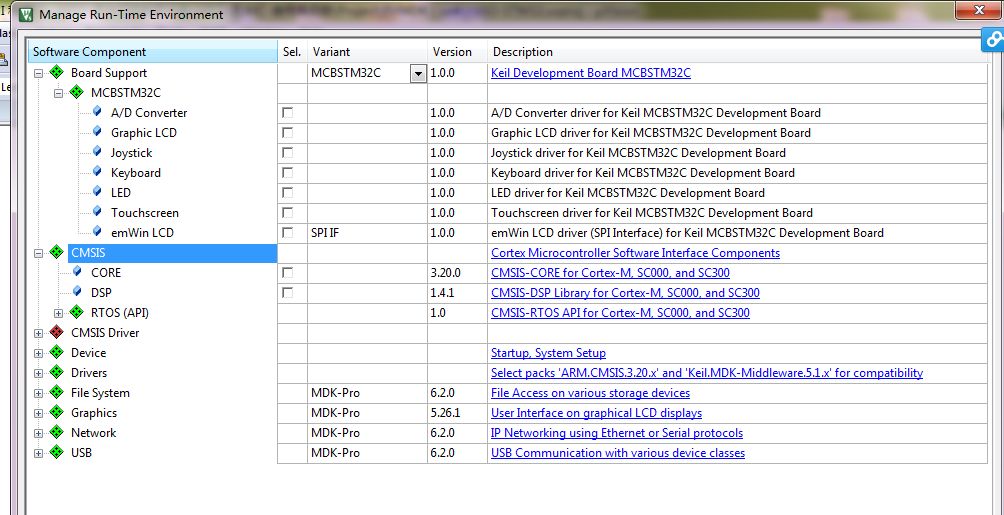This screenshot has height=515, width=1004.
Task: Open User Interface on graphical LCD displays link
Action: tap(596, 413)
